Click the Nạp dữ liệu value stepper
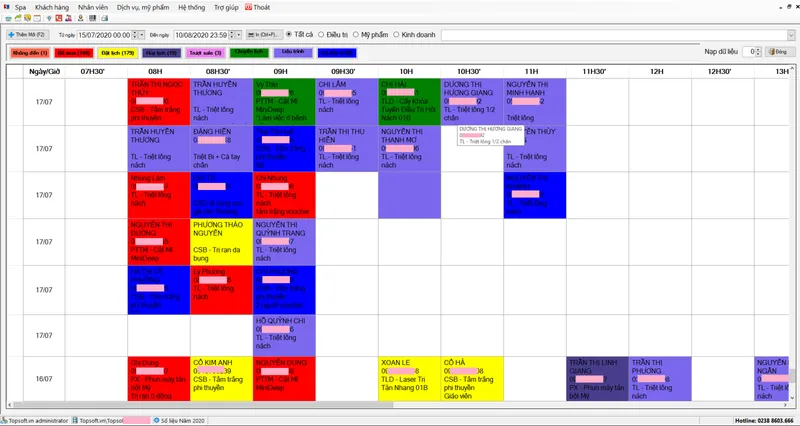This screenshot has height=426, width=800. point(758,52)
